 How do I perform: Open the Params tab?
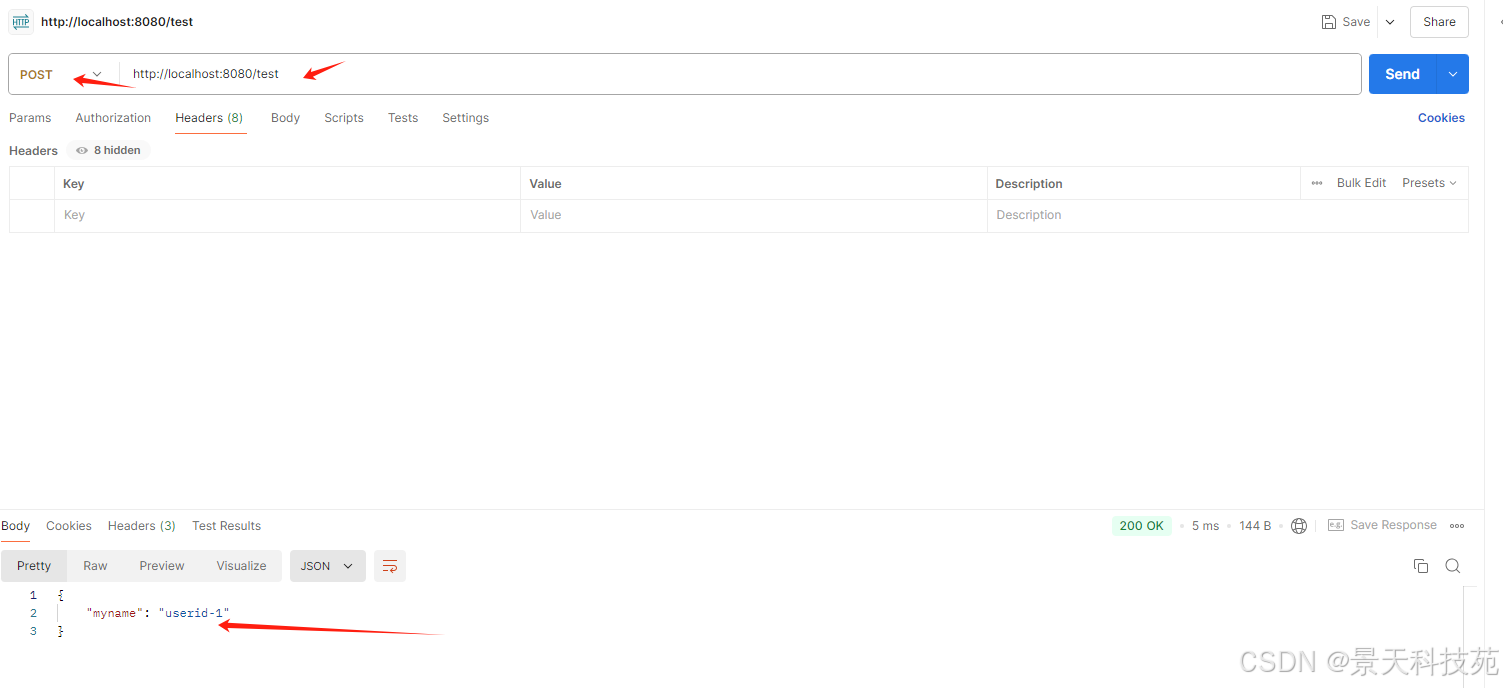pos(30,118)
